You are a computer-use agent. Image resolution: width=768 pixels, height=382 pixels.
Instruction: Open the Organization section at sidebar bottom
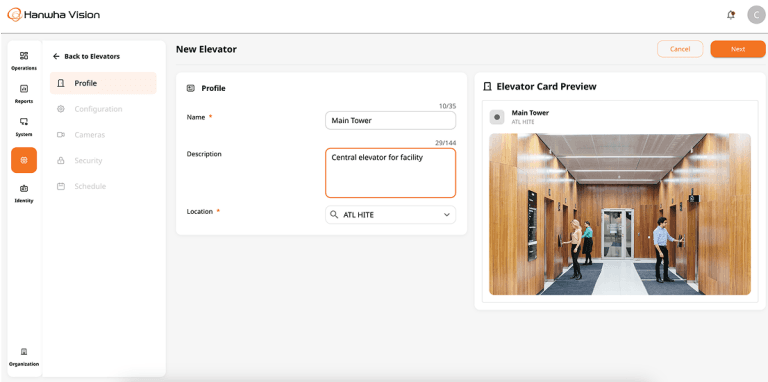24,357
